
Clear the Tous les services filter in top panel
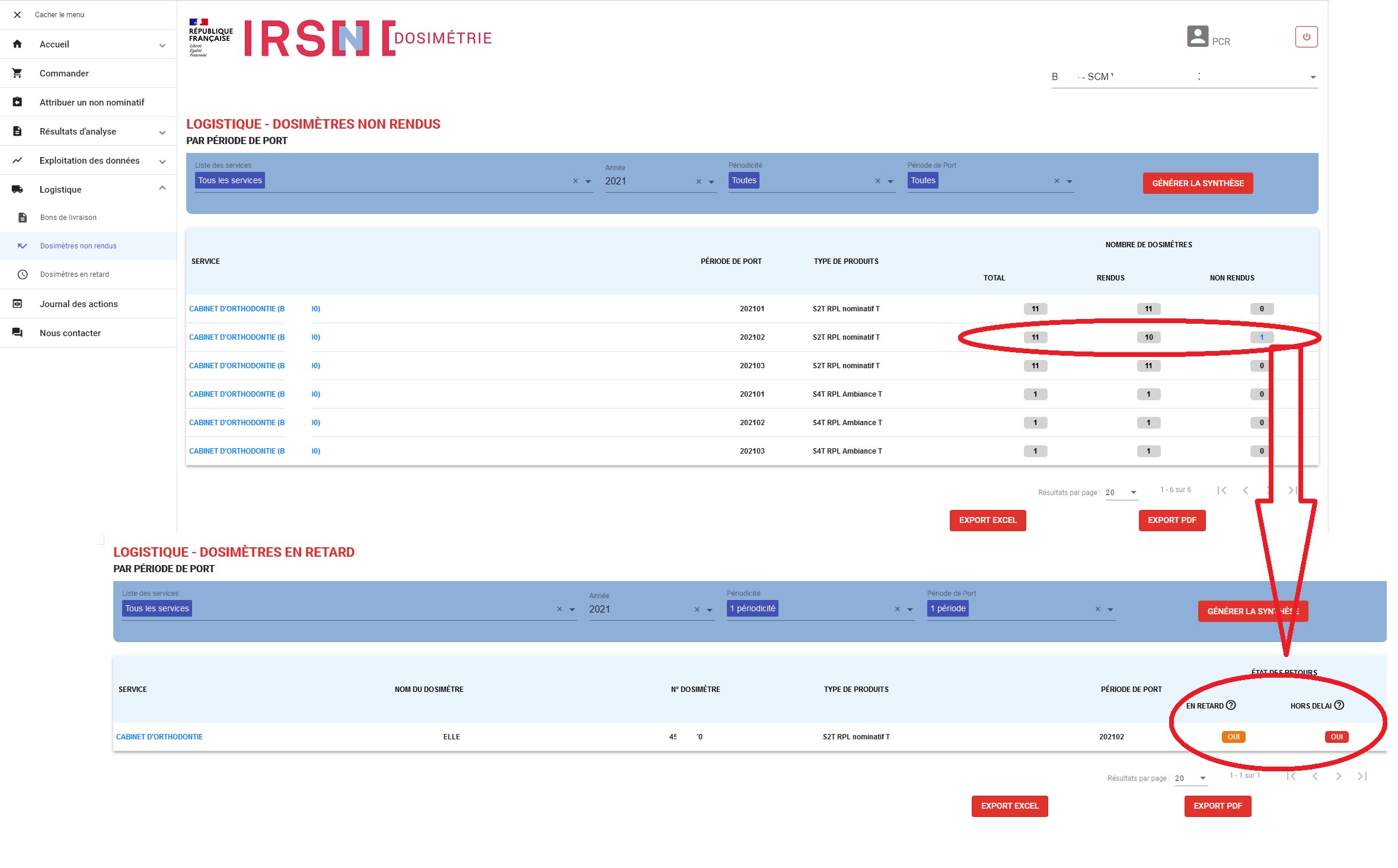pos(575,181)
